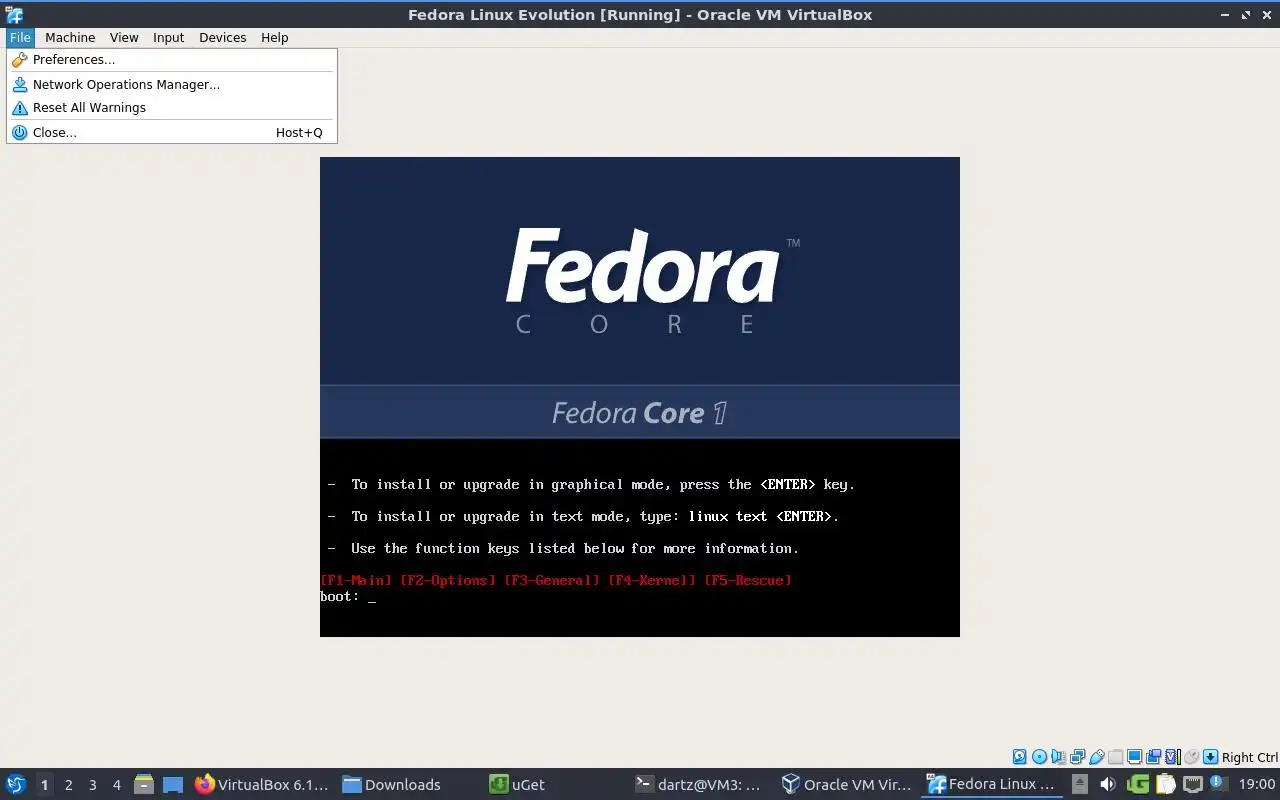Choose Close... in the File menu
Screen dimensions: 1280x800
[172, 132]
